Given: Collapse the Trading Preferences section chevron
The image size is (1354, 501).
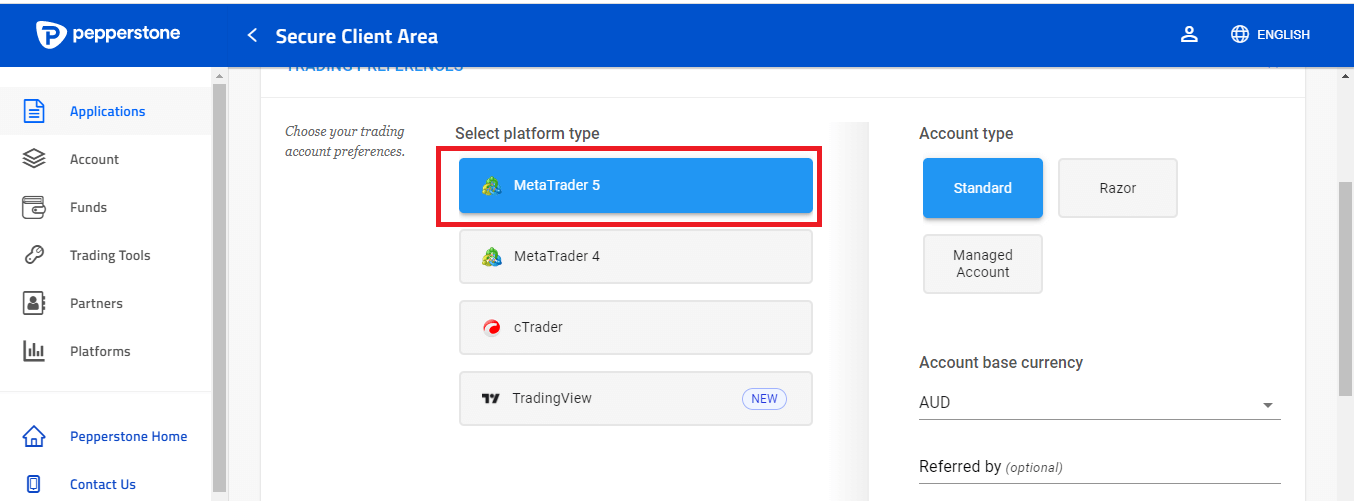Looking at the screenshot, I should coord(1272,66).
